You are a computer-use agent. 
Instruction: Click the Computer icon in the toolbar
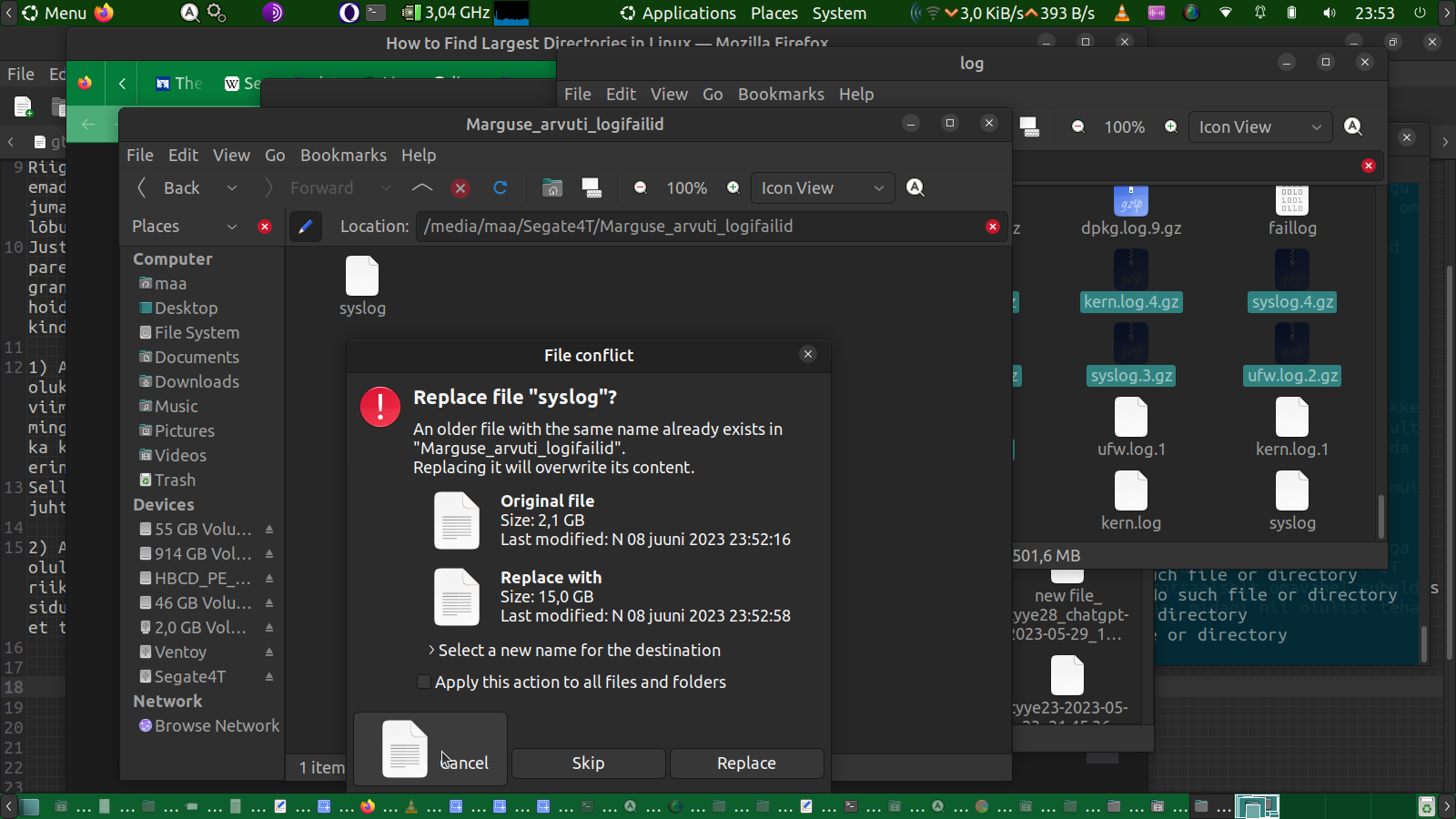[x=591, y=187]
